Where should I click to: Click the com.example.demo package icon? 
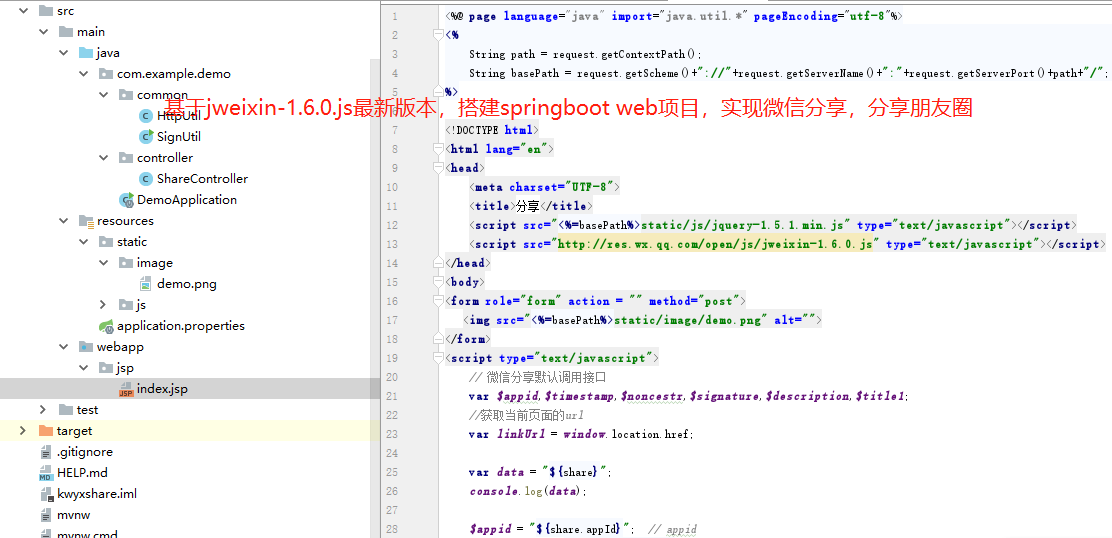pyautogui.click(x=106, y=74)
